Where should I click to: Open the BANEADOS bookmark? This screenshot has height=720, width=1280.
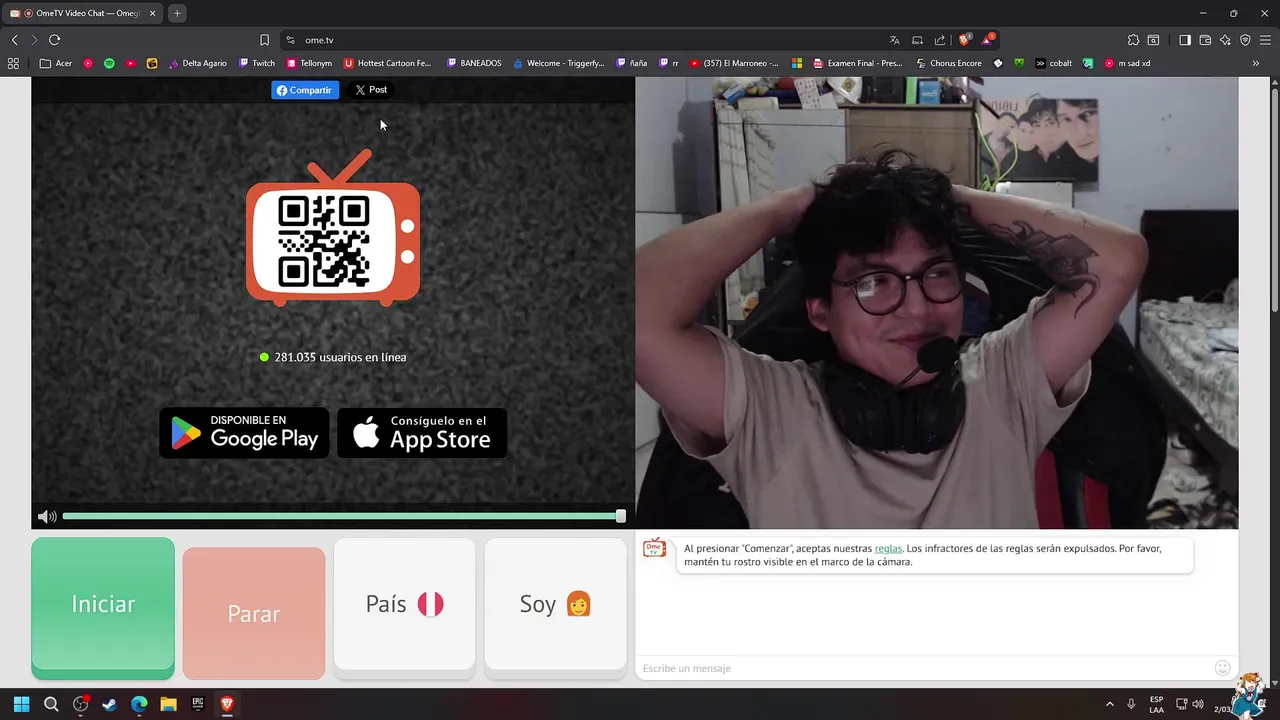474,63
